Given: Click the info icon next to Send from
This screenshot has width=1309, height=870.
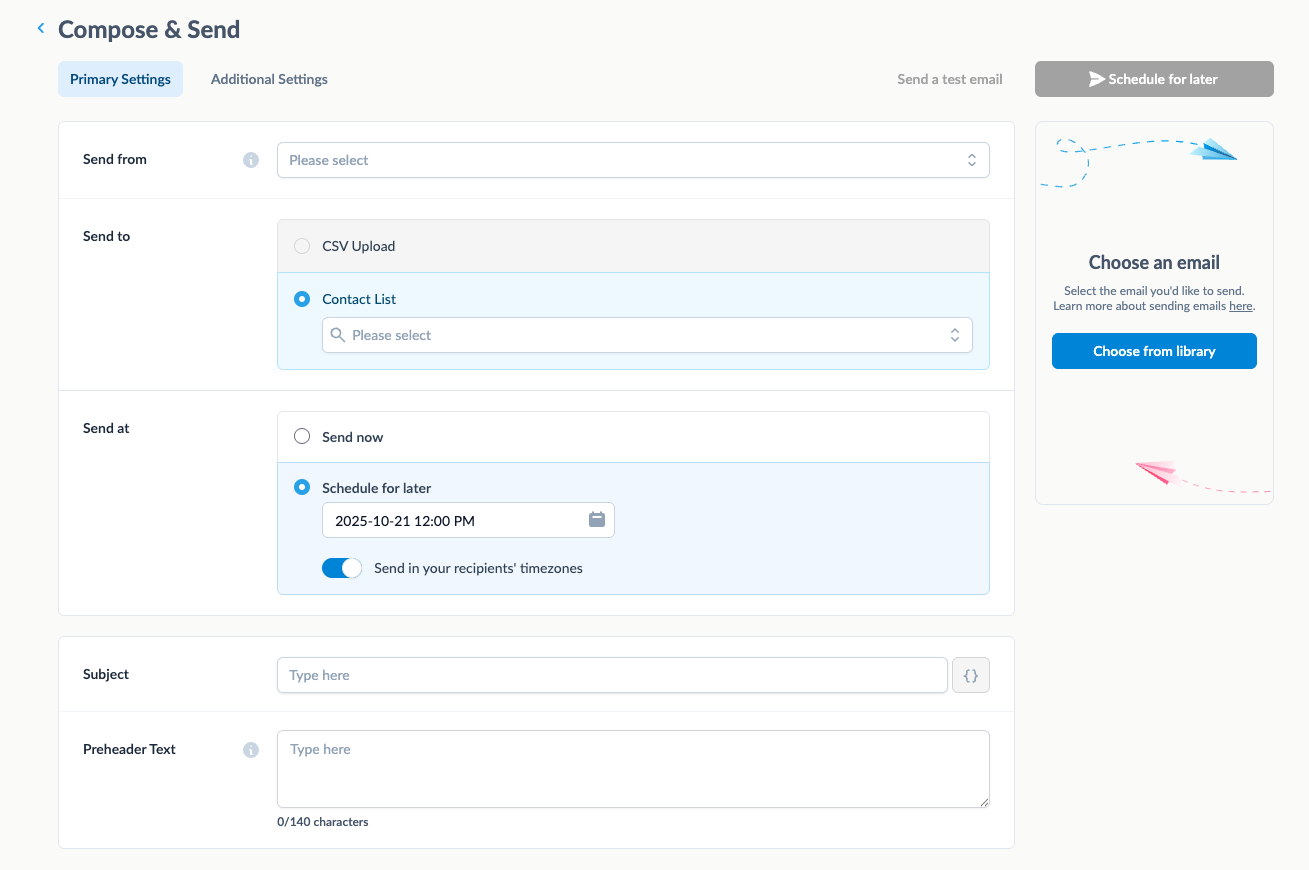Looking at the screenshot, I should [x=251, y=160].
